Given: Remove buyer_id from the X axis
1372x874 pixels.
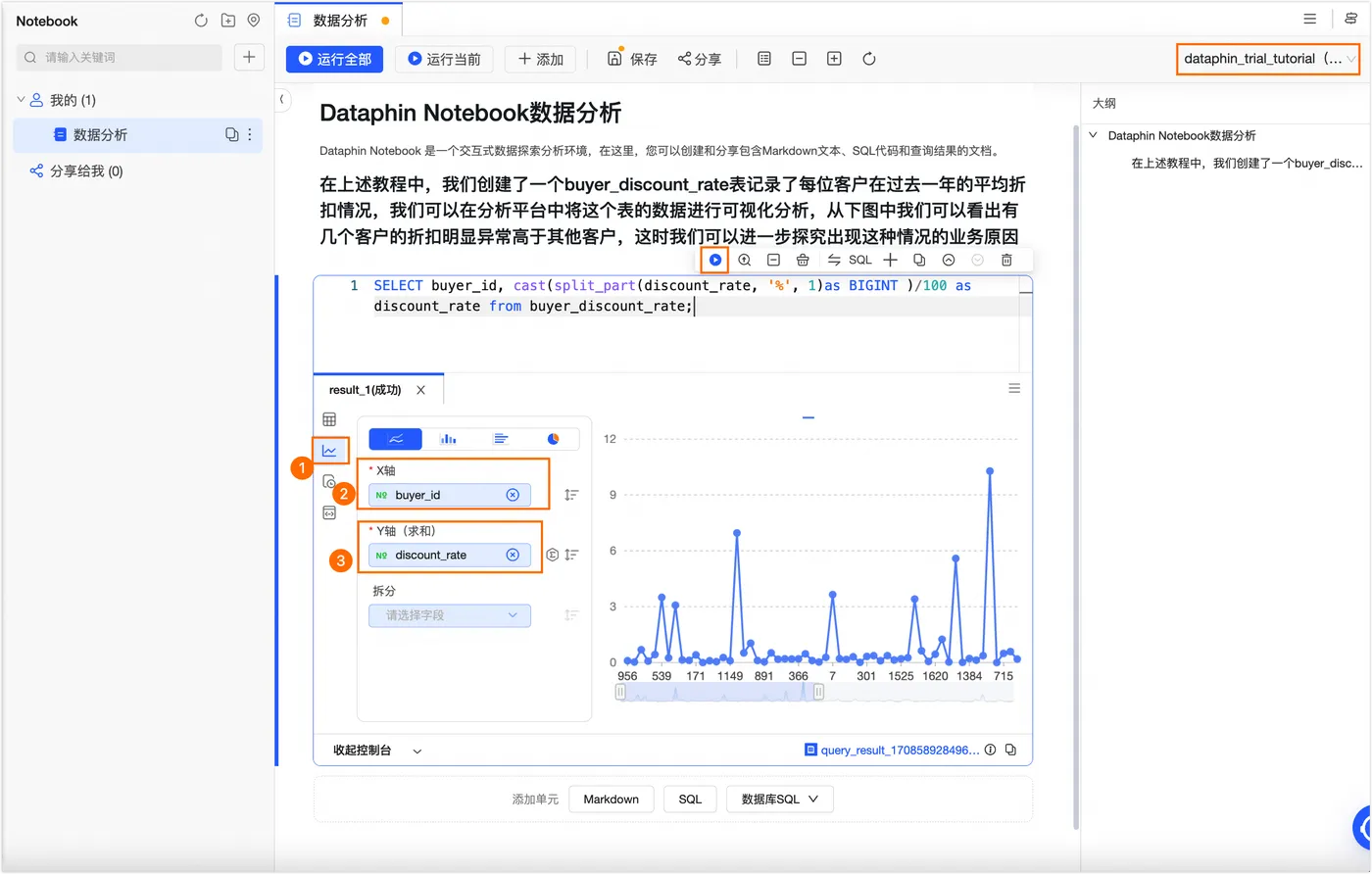Looking at the screenshot, I should point(513,495).
